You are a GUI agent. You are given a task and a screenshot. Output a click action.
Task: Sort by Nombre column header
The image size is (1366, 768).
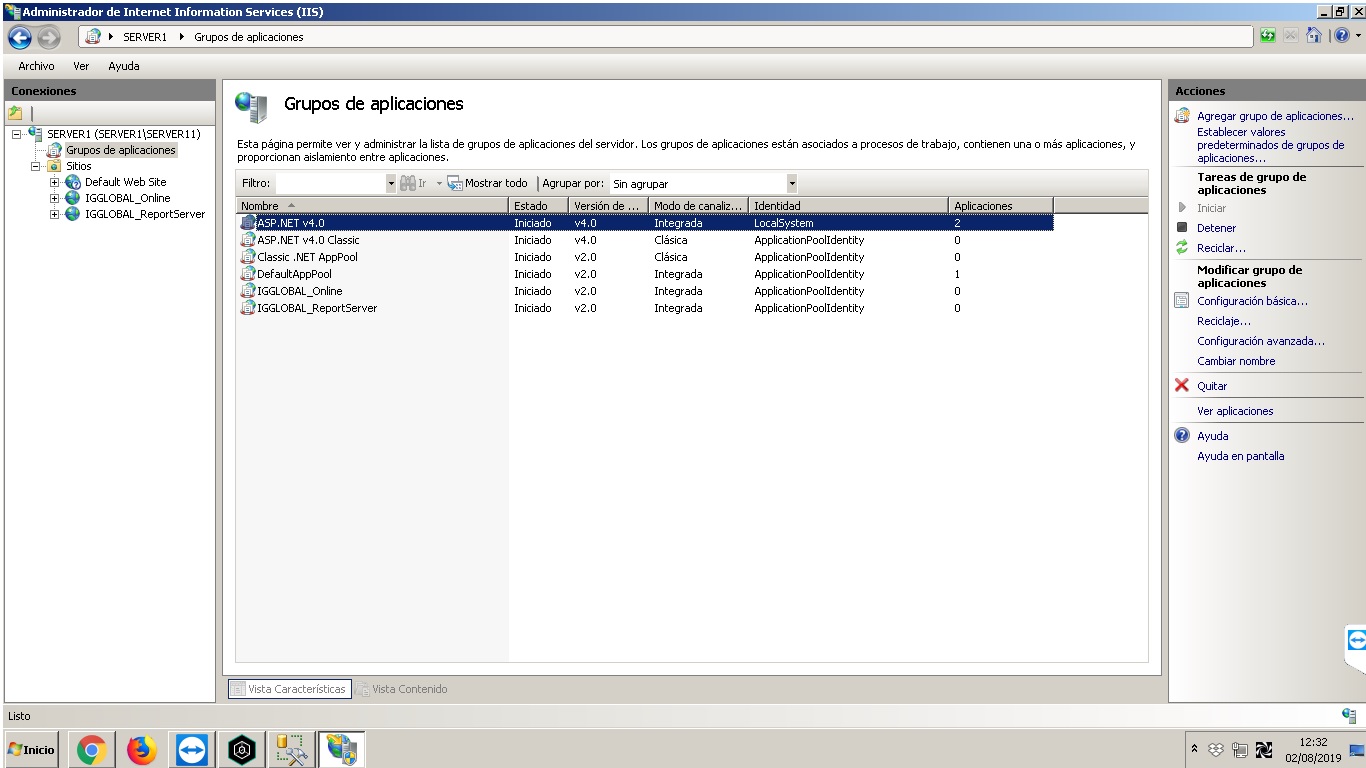pyautogui.click(x=372, y=206)
